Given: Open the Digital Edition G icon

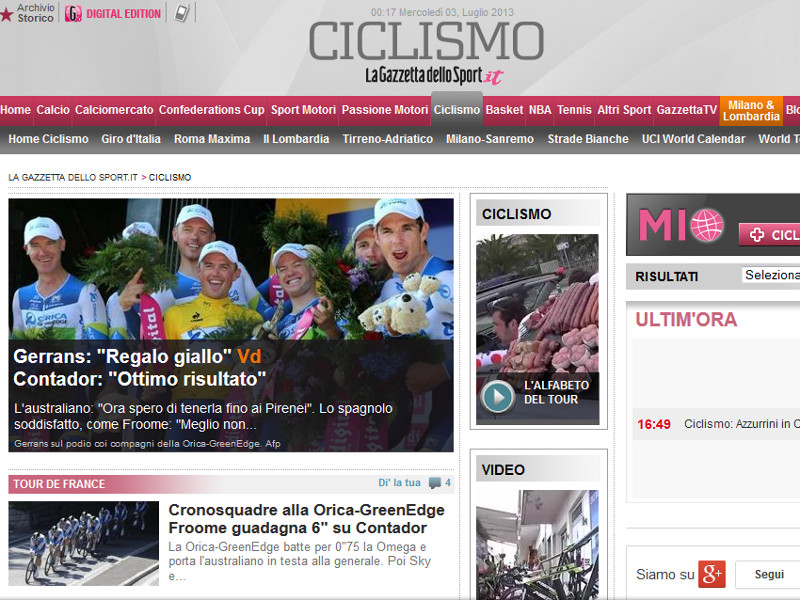Looking at the screenshot, I should pos(73,14).
